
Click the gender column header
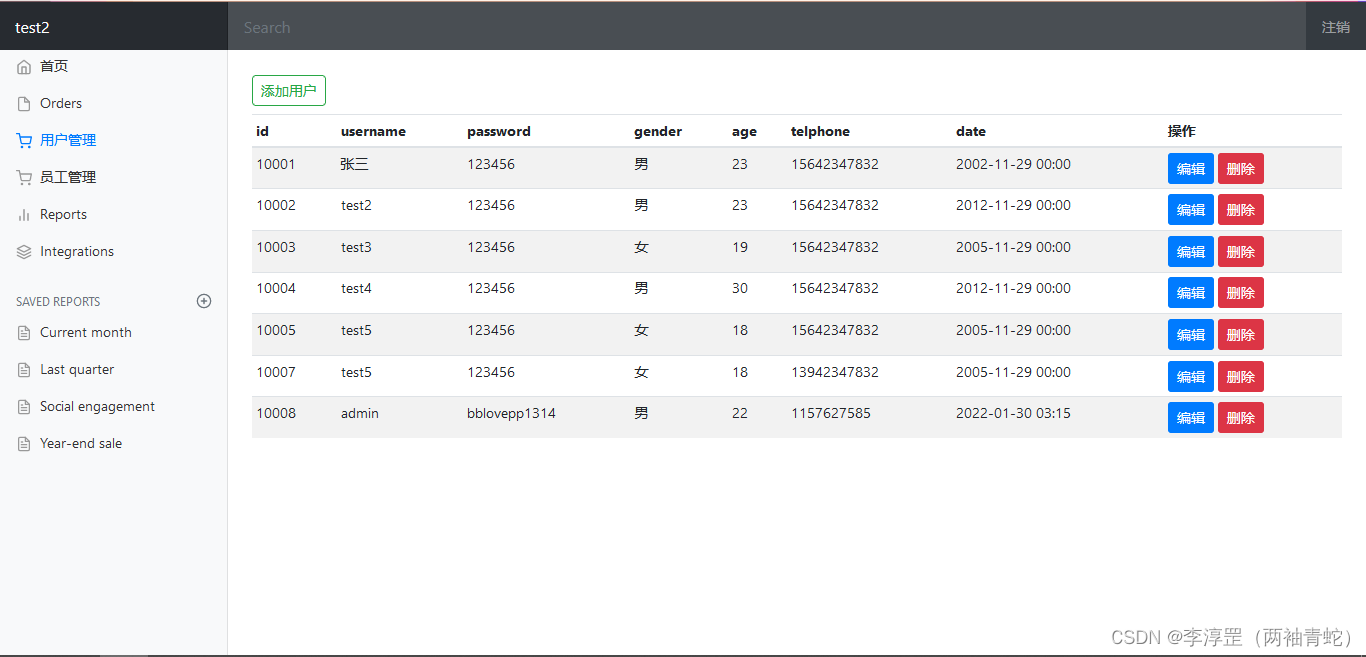[x=658, y=131]
